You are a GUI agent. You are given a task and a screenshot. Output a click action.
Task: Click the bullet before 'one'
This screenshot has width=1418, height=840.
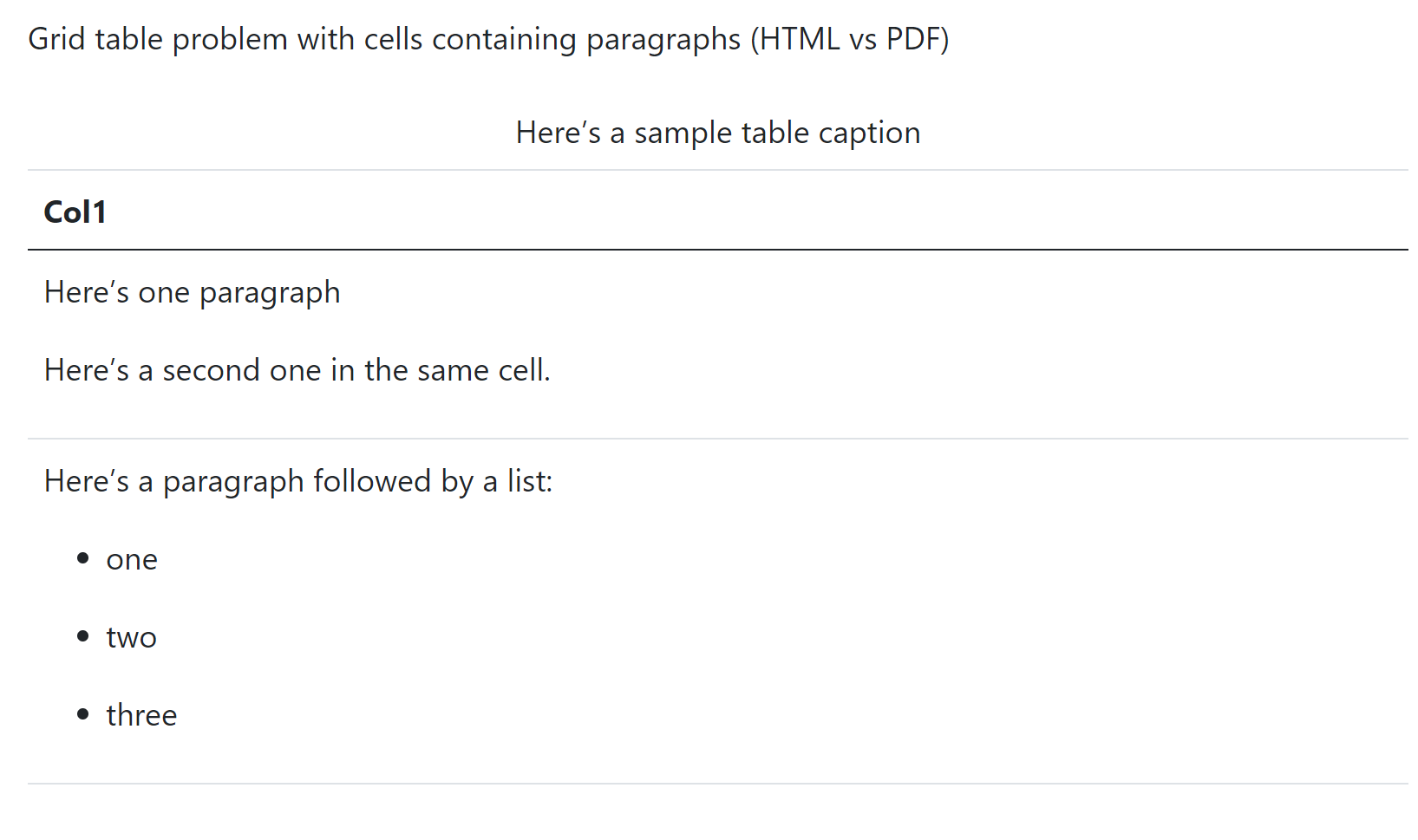83,558
